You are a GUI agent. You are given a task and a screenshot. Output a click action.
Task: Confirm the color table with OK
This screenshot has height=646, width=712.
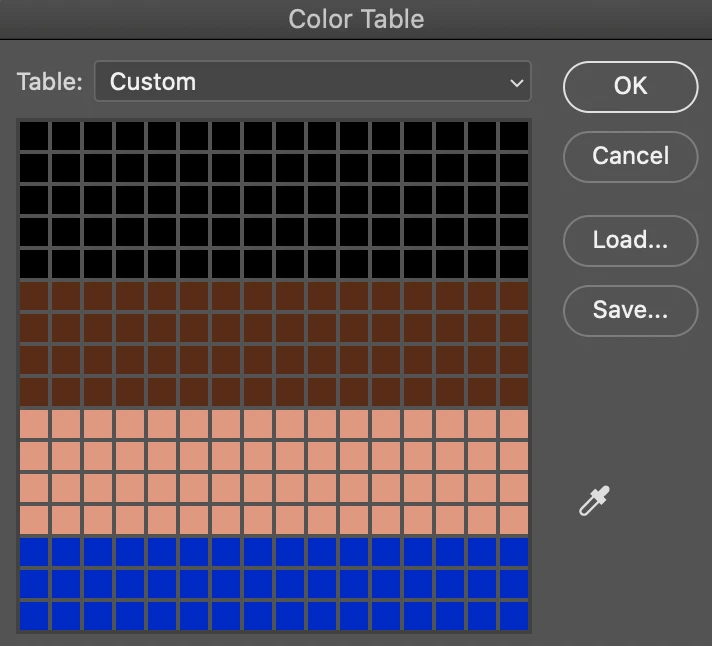[630, 87]
